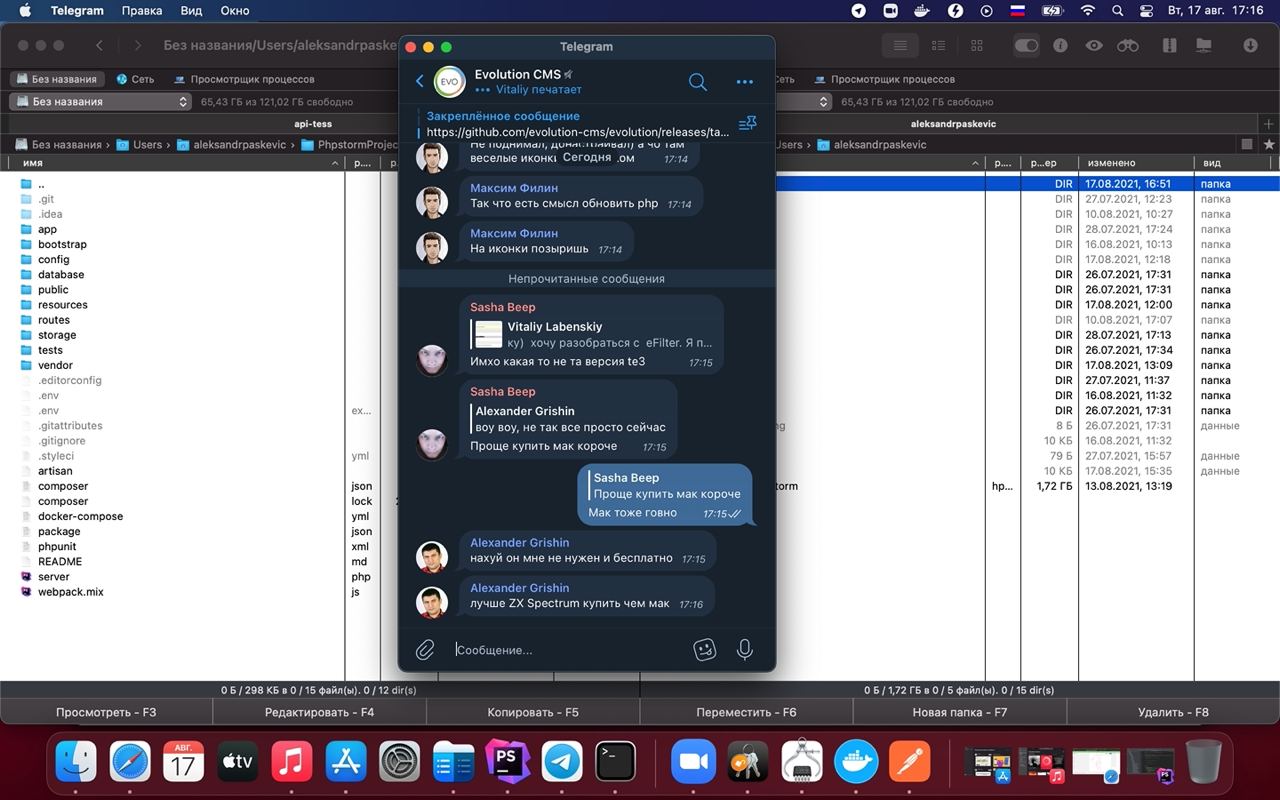This screenshot has width=1280, height=800.
Task: Click 'Редактировать - F4' button
Action: [319, 712]
